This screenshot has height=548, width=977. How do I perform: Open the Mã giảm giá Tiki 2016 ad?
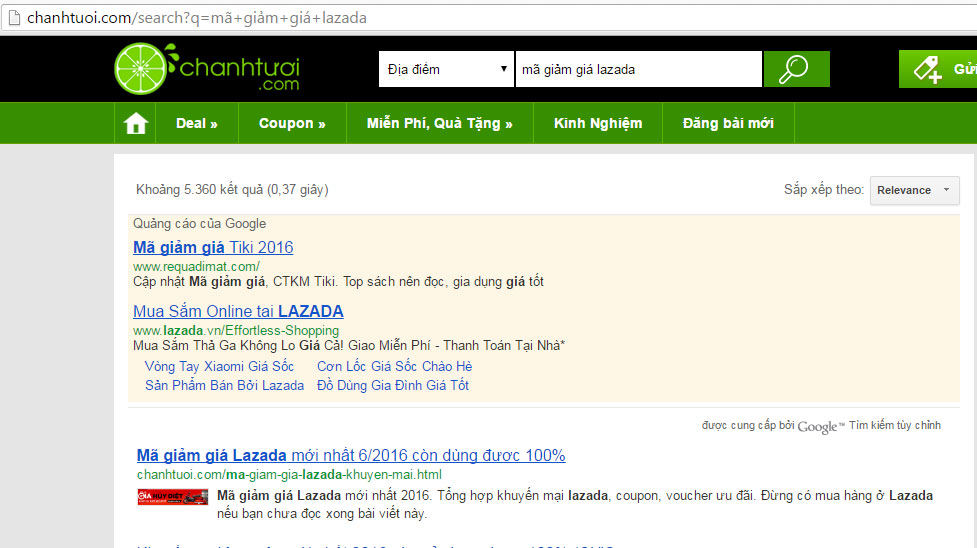(x=213, y=248)
